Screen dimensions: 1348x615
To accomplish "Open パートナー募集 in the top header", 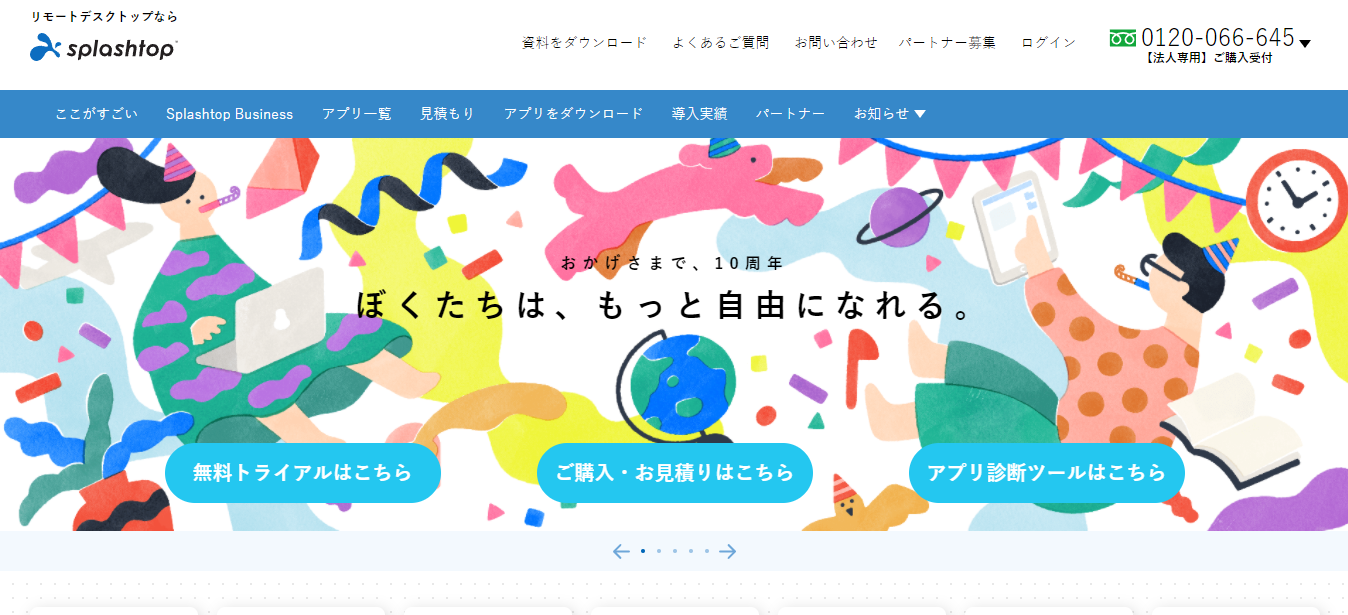I will 947,42.
